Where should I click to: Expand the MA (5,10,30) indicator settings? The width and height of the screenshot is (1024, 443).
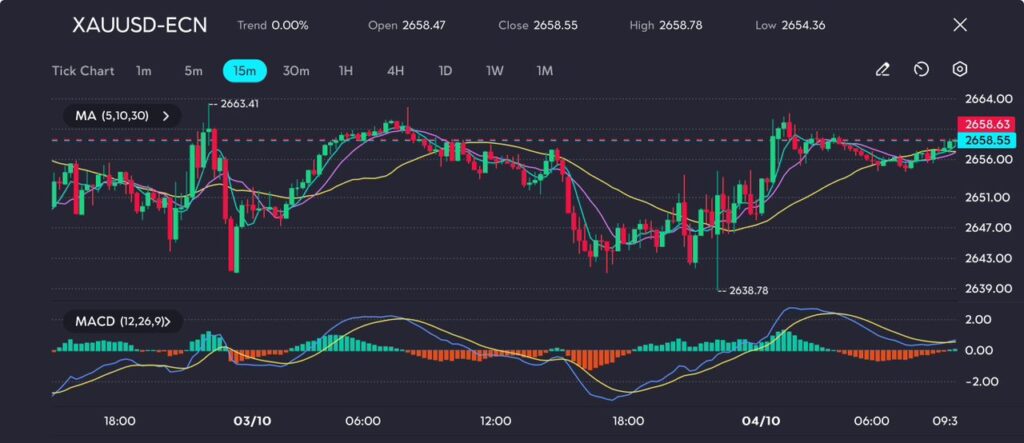click(x=122, y=116)
